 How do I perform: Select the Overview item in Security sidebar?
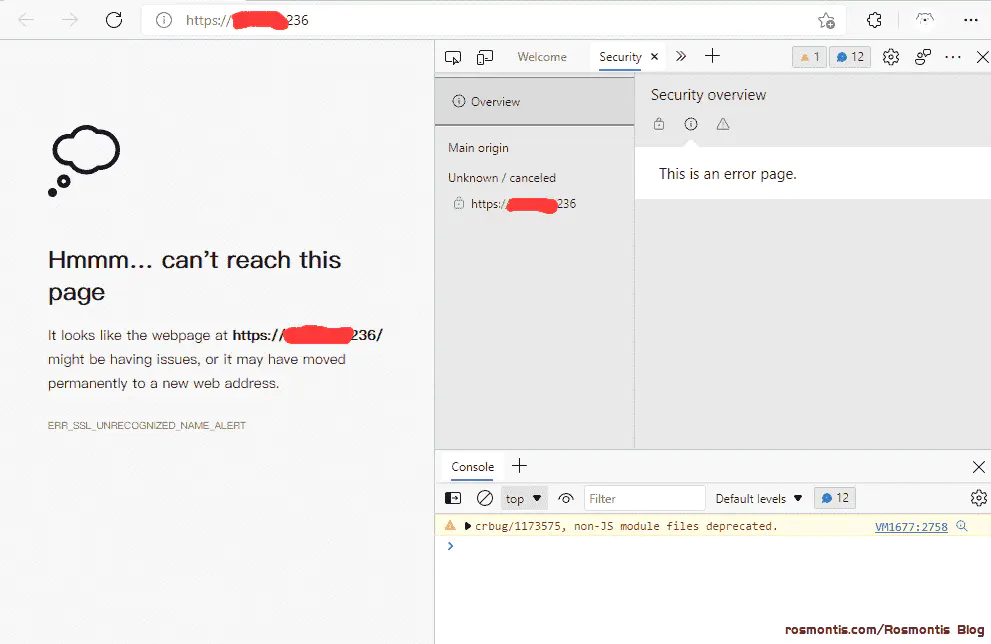click(x=535, y=101)
